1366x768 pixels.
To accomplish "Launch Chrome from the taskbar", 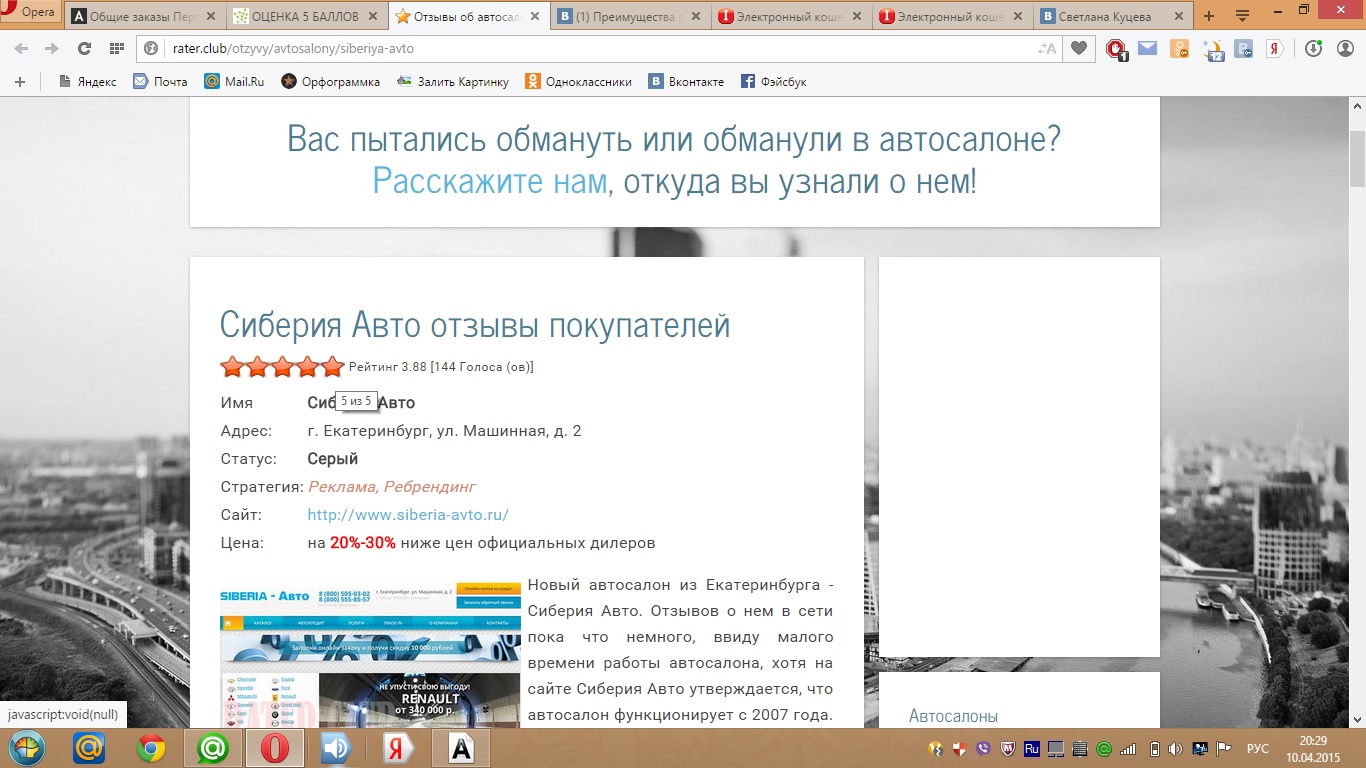I will click(x=151, y=748).
